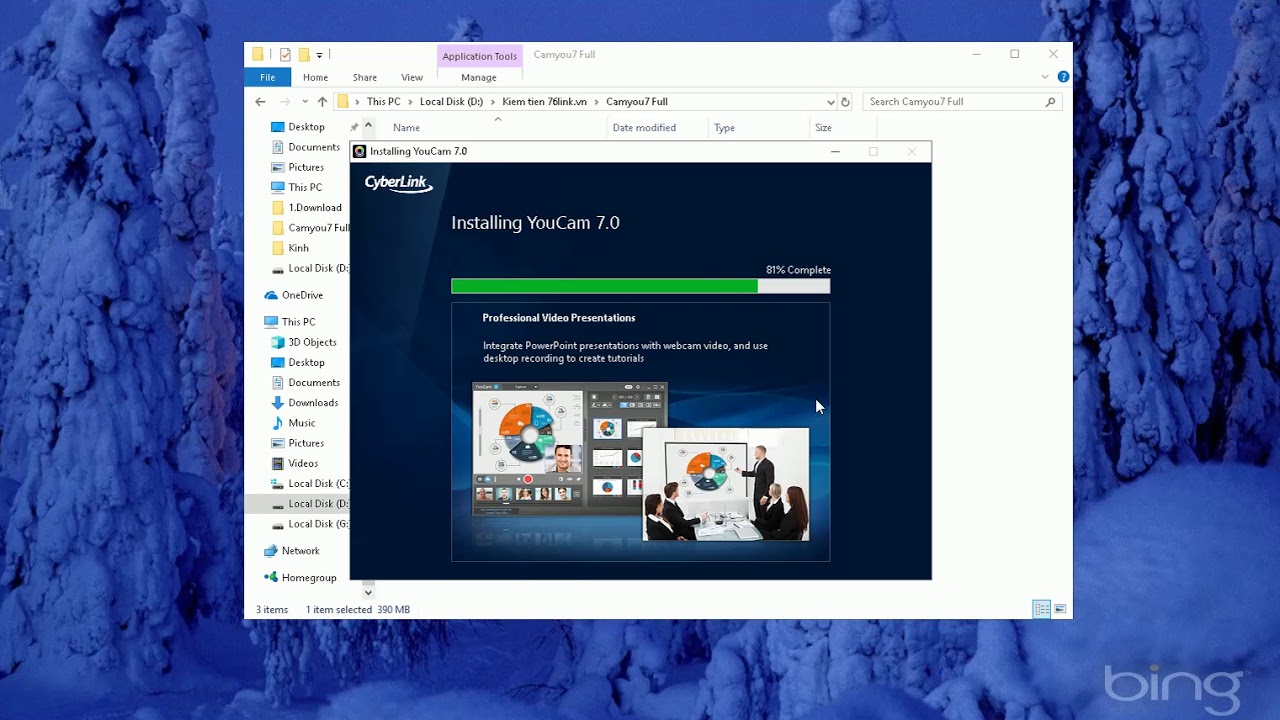The height and width of the screenshot is (720, 1280).
Task: Click the Forward navigation arrow
Action: click(285, 101)
